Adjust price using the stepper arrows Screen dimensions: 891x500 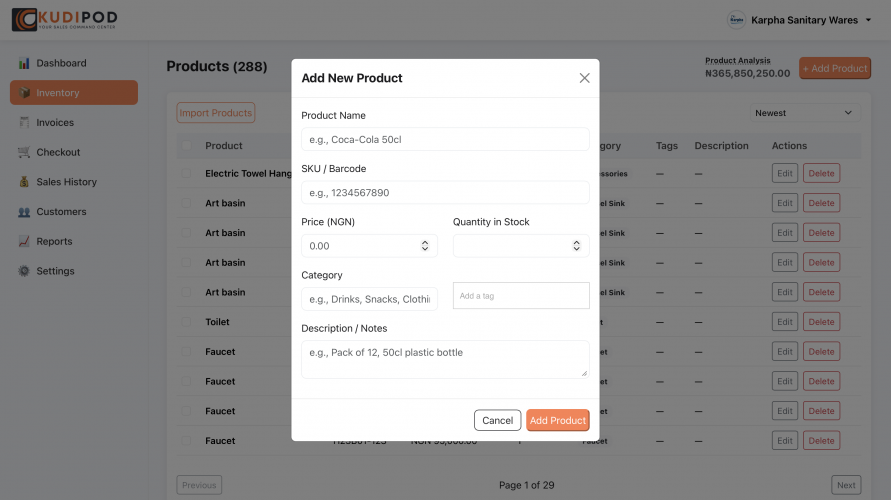424,245
